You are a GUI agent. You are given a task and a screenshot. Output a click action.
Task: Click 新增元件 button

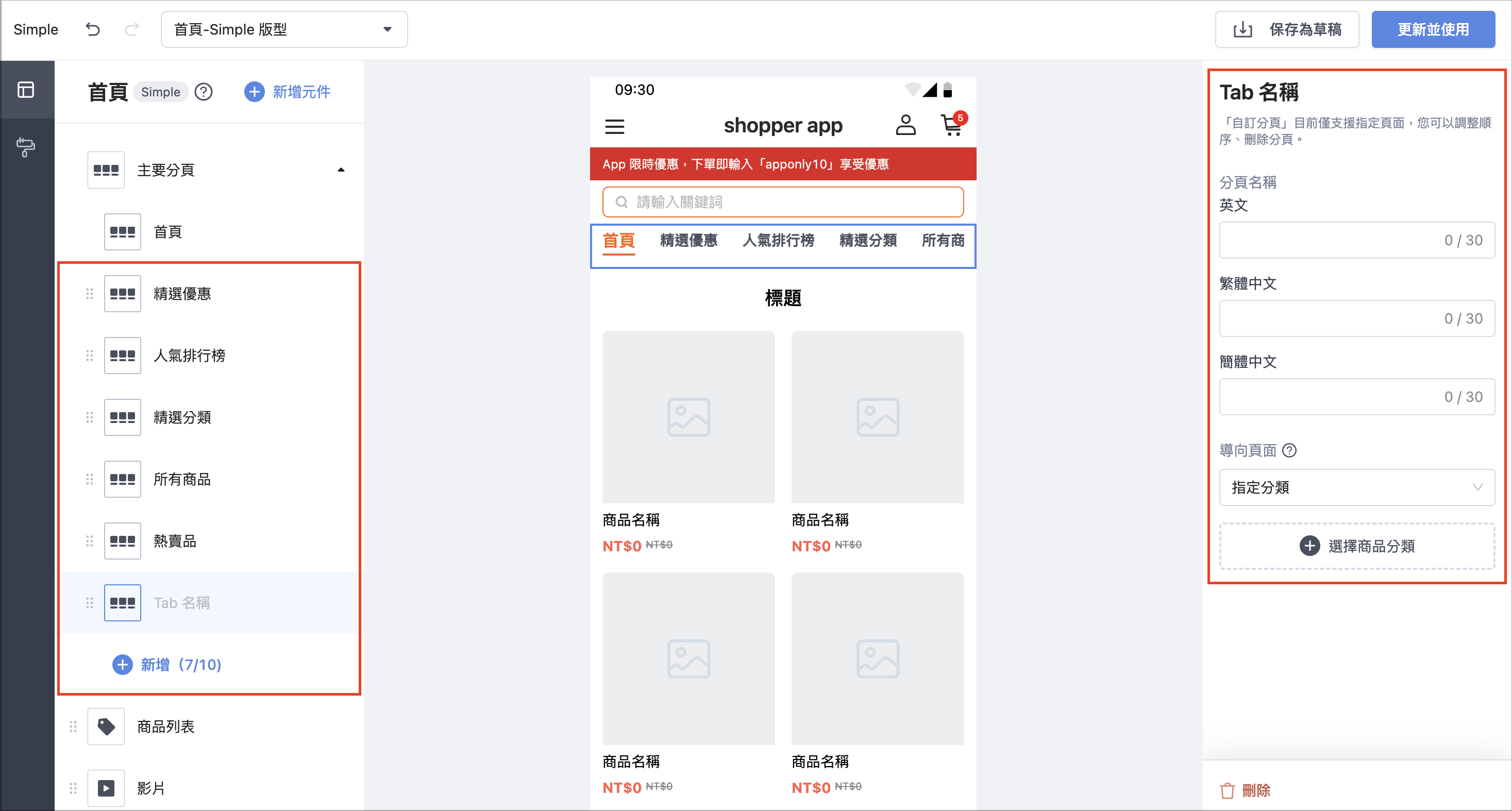point(288,92)
